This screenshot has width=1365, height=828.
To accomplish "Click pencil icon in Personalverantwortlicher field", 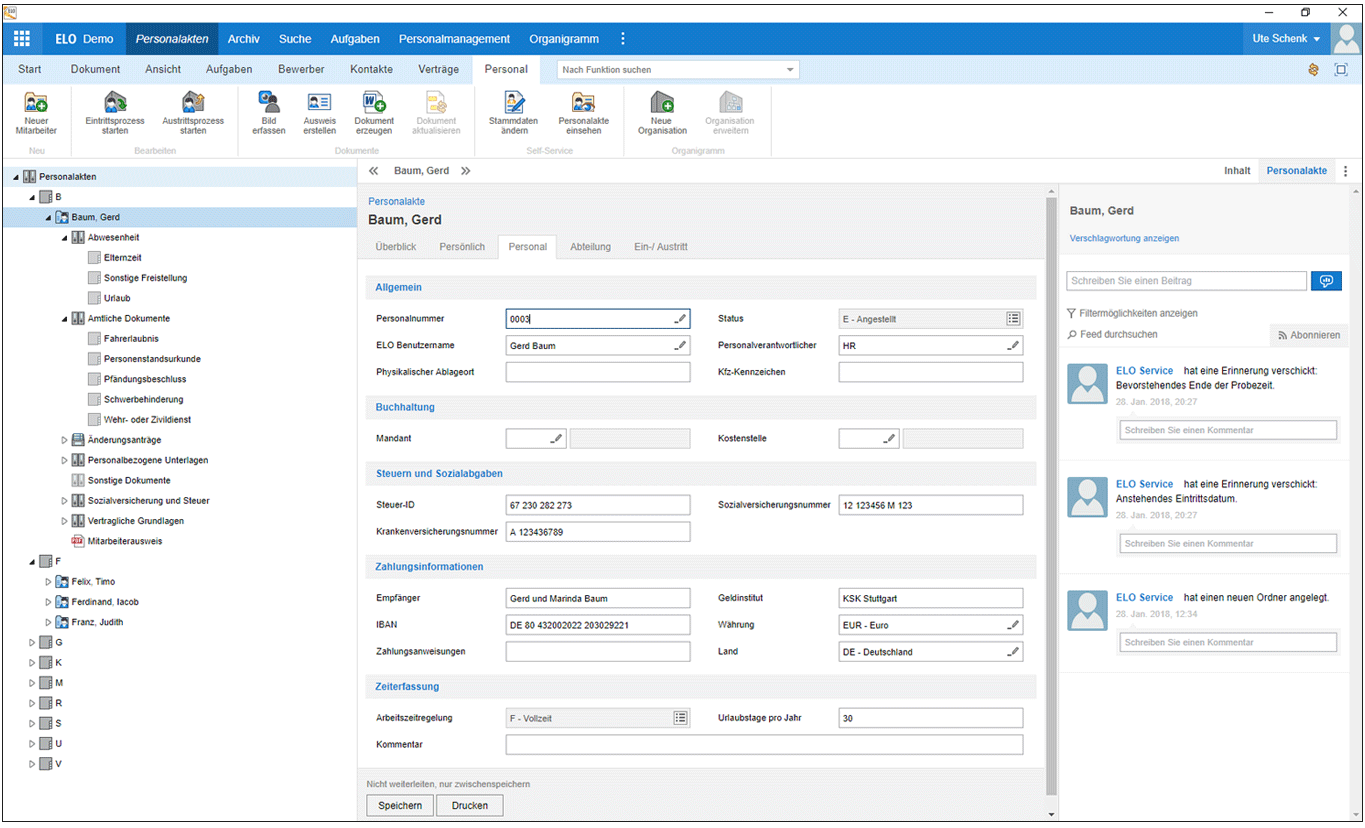I will (1013, 345).
